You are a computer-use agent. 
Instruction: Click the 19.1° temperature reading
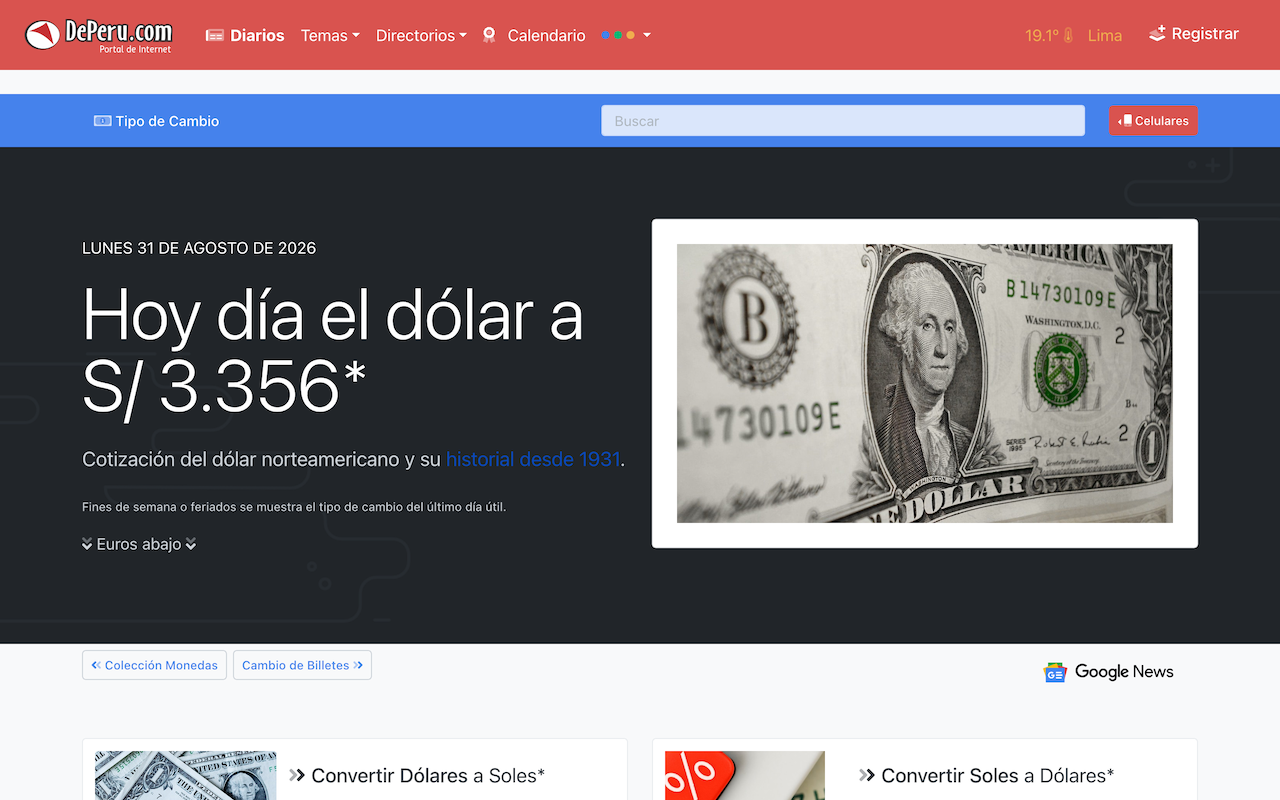pos(1041,35)
